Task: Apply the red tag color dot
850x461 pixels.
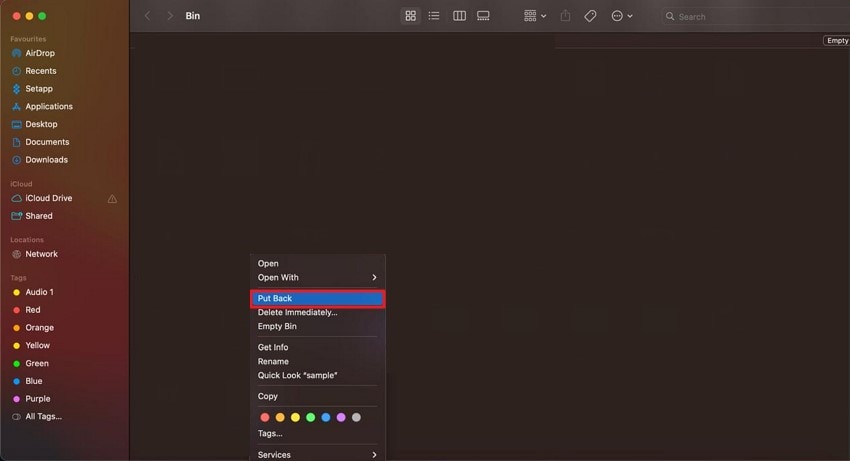Action: [265, 418]
